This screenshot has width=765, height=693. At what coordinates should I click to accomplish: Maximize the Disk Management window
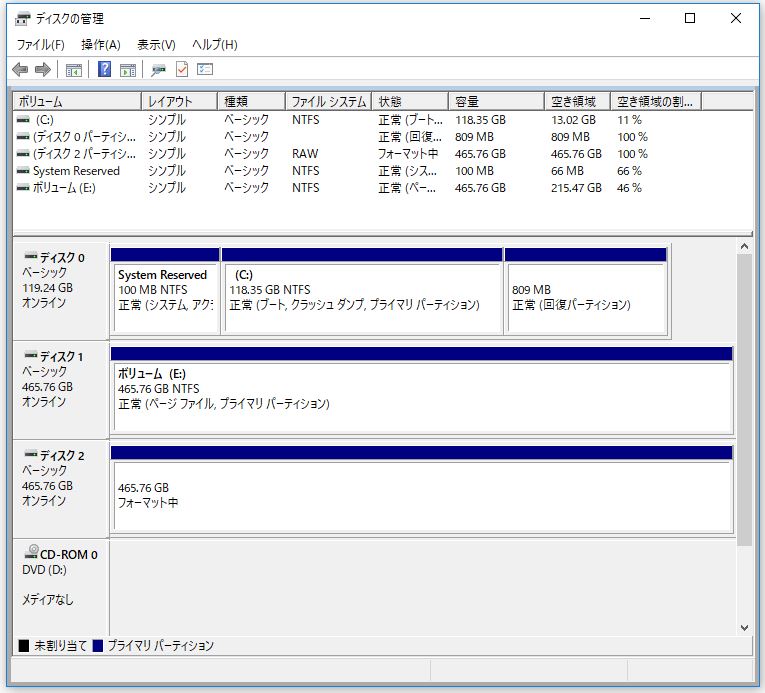pos(690,19)
